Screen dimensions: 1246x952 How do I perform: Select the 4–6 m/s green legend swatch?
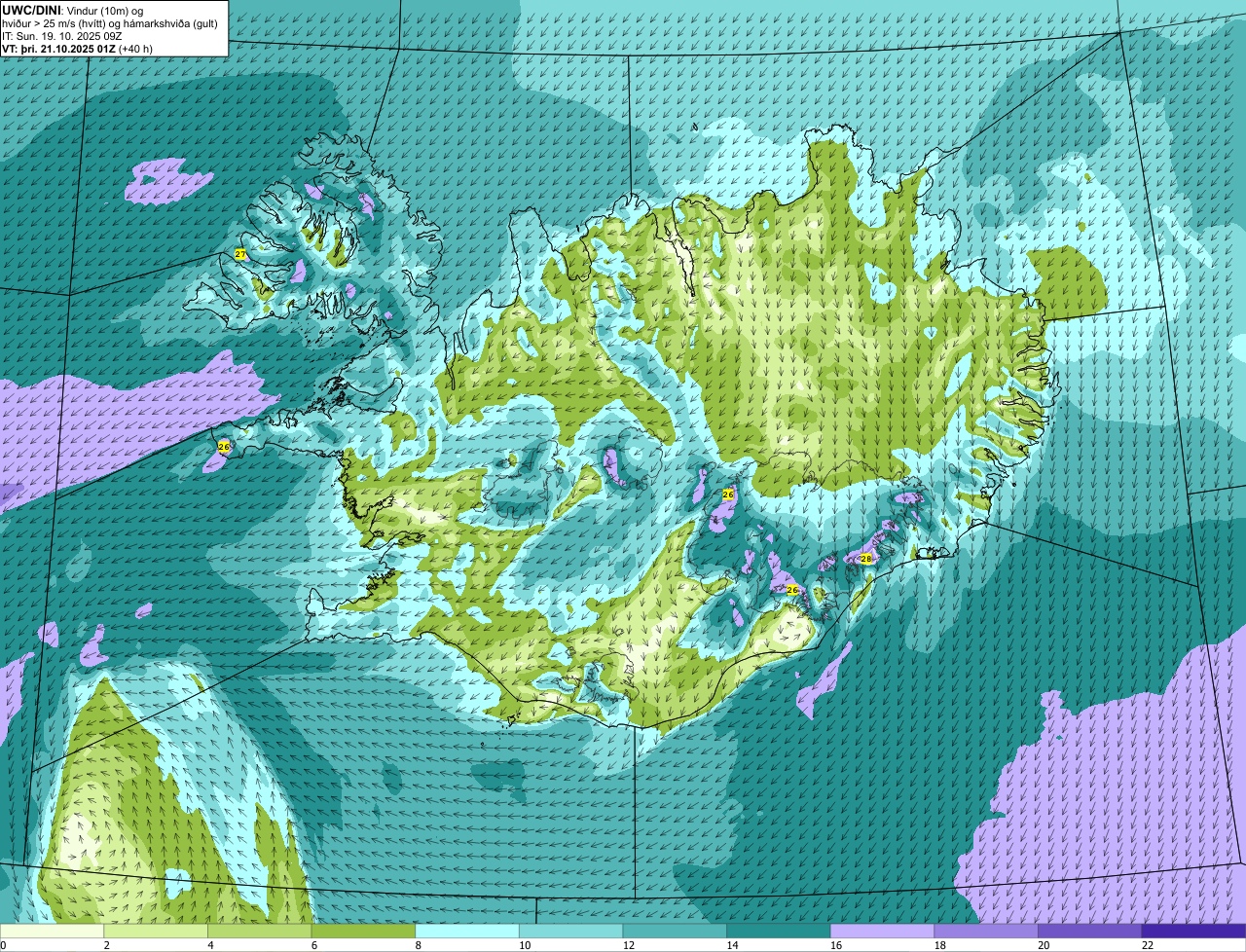pos(259,931)
